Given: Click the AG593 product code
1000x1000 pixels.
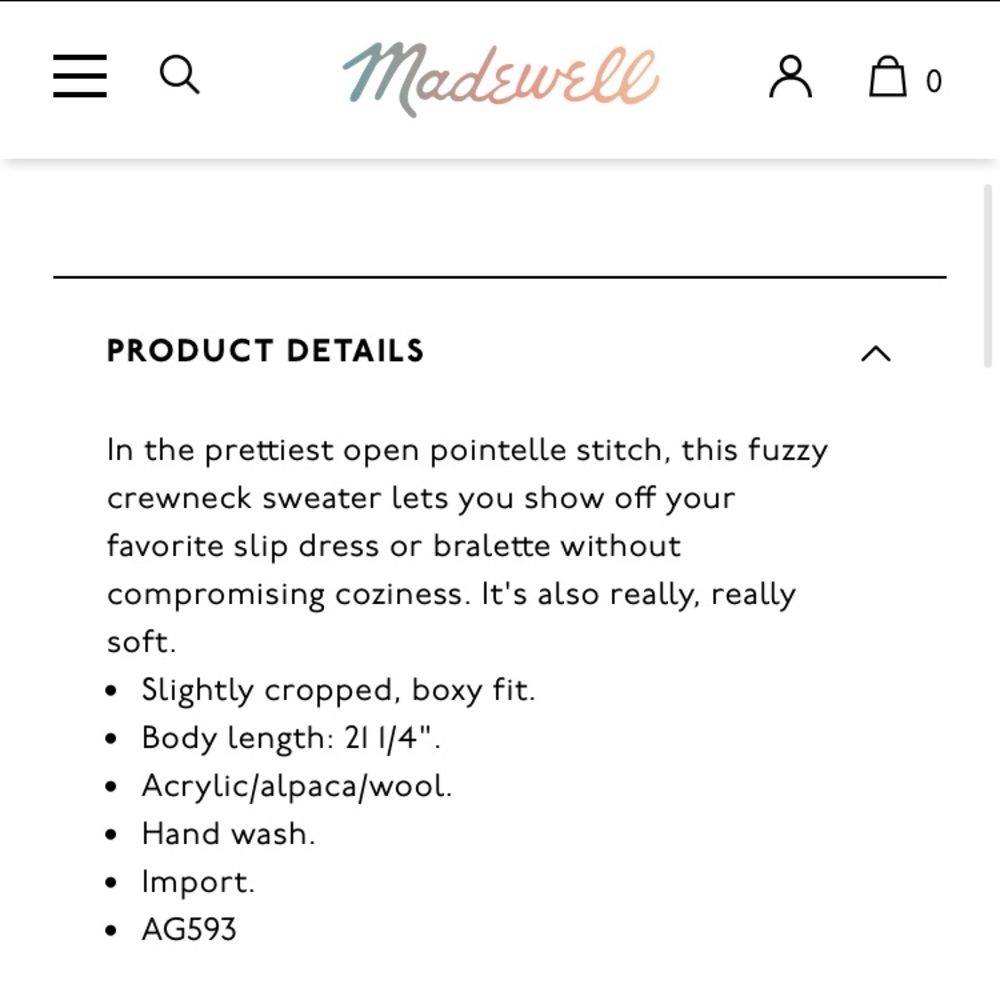Looking at the screenshot, I should pos(189,929).
